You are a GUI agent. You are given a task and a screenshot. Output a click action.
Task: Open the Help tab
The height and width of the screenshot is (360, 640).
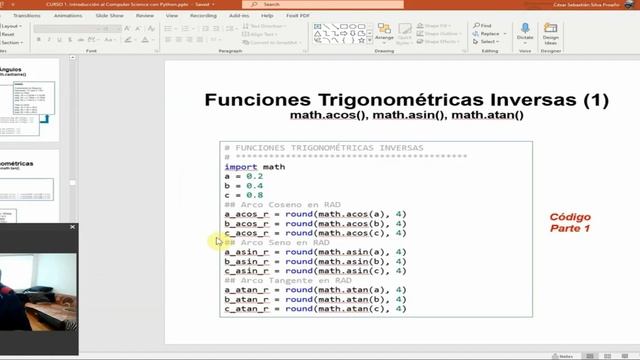[267, 16]
